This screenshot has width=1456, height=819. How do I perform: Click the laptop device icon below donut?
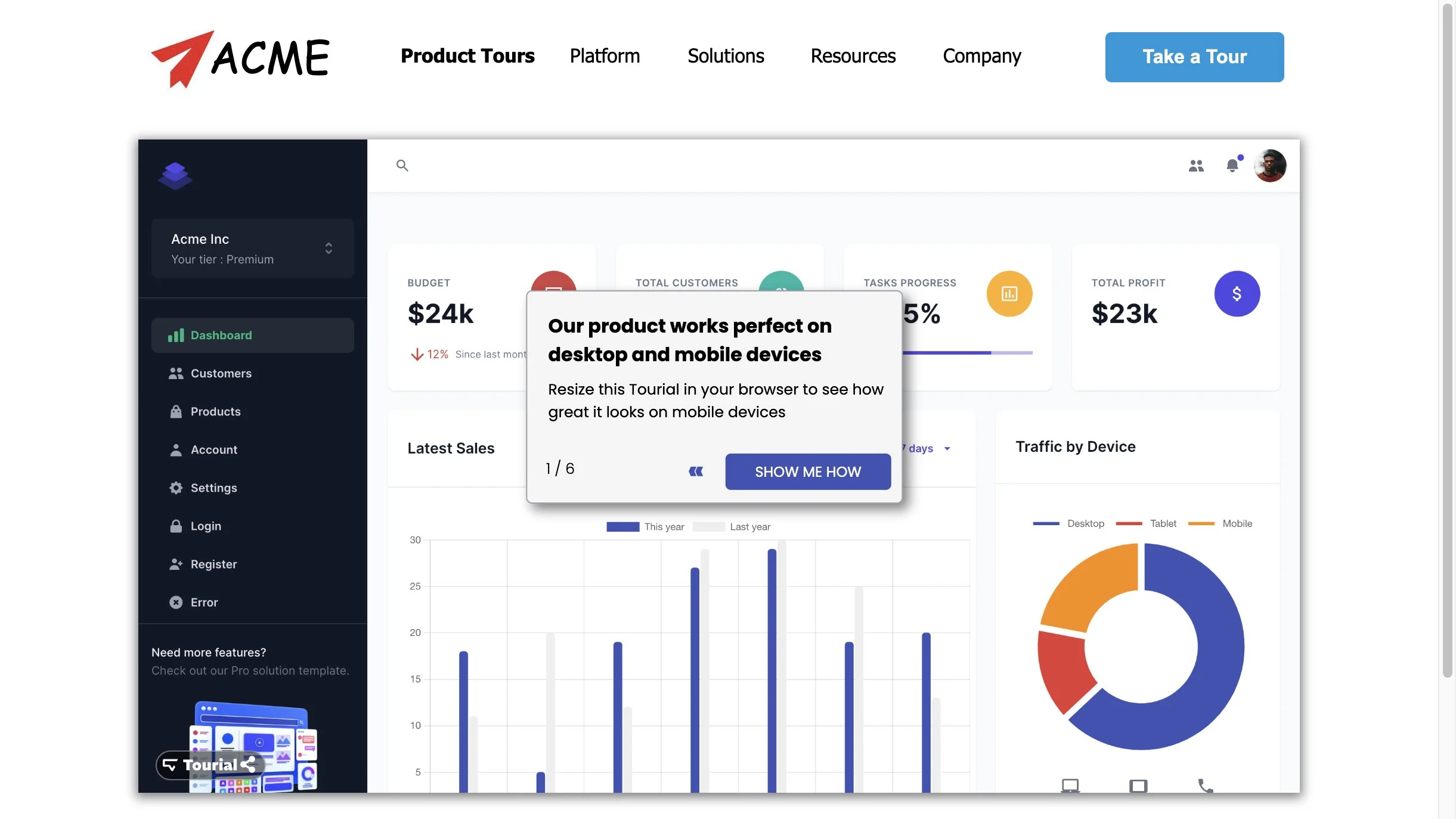tap(1070, 786)
